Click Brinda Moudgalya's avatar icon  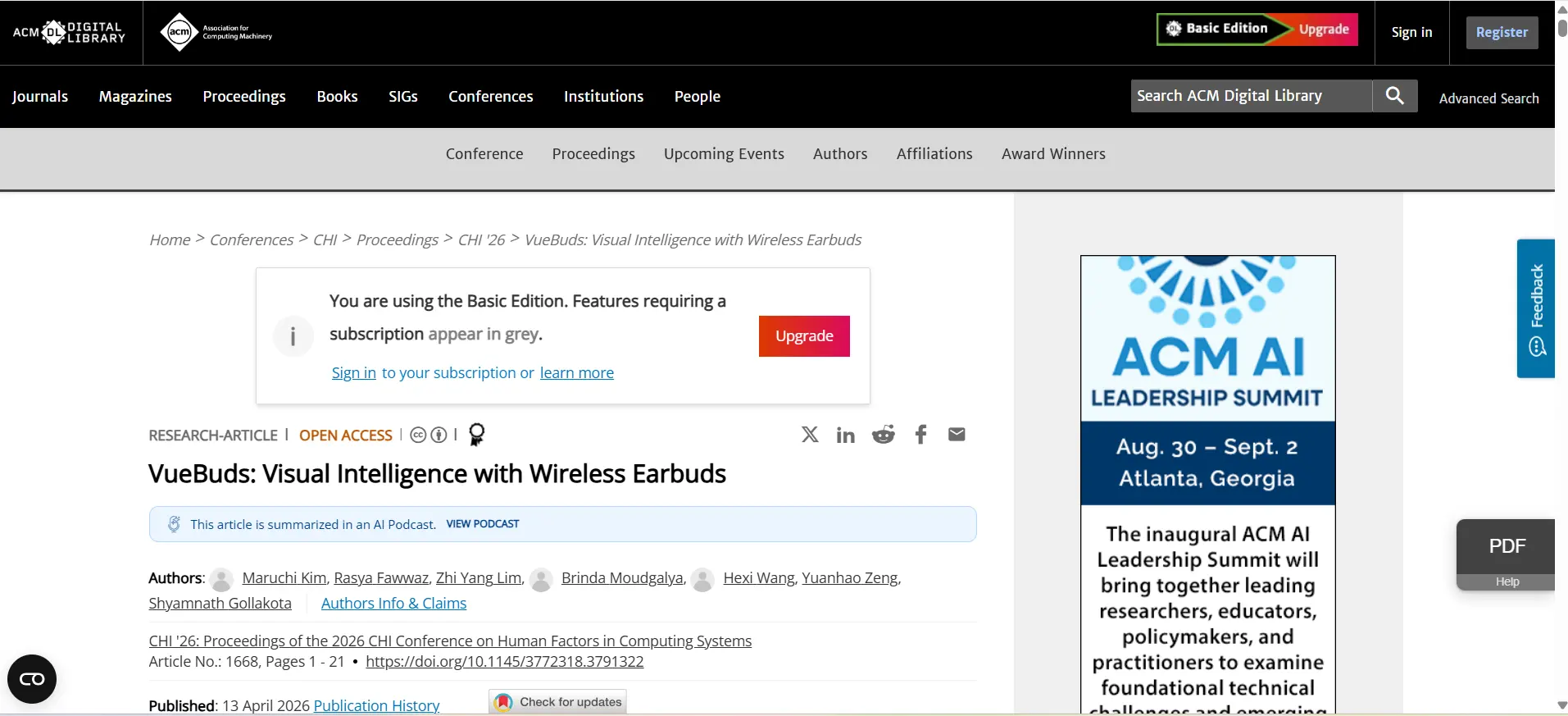pyautogui.click(x=541, y=579)
